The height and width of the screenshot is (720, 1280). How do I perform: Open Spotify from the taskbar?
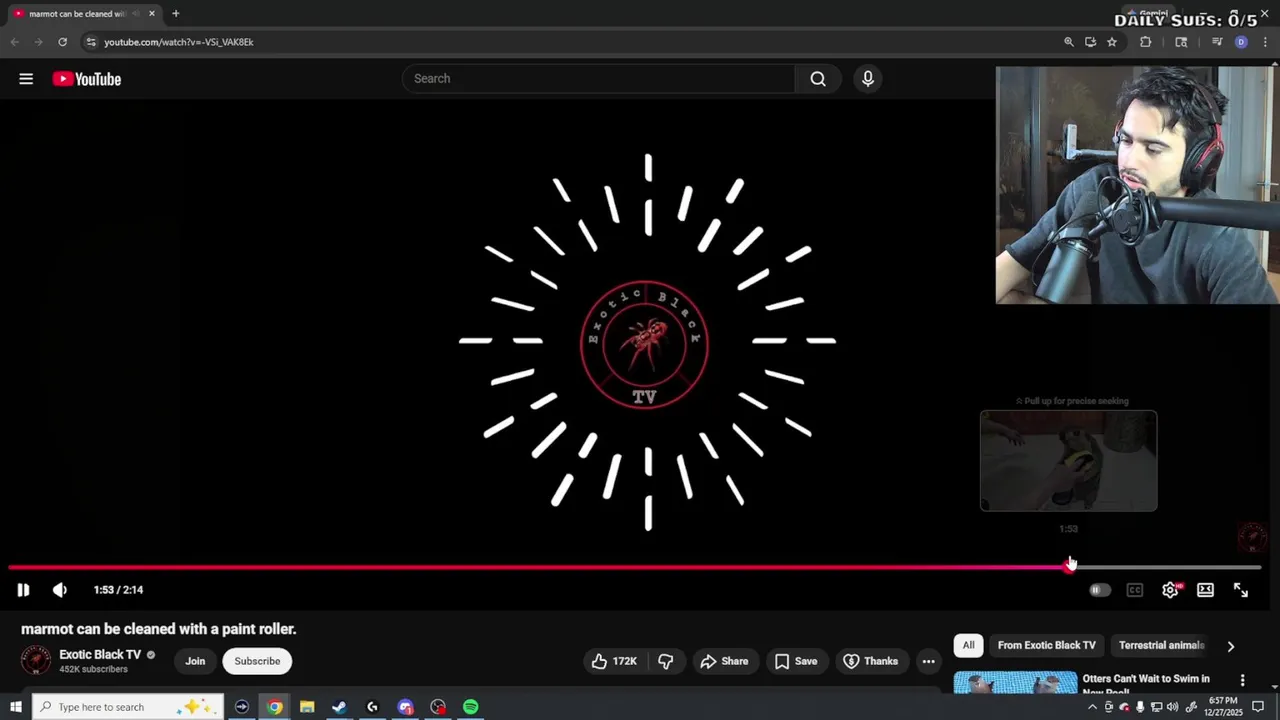click(x=470, y=707)
